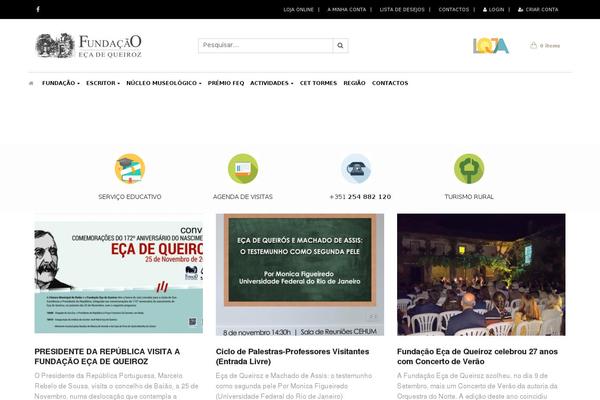Viewport: 600px width, 400px height.
Task: Open A Minha Conta link
Action: [x=347, y=10]
